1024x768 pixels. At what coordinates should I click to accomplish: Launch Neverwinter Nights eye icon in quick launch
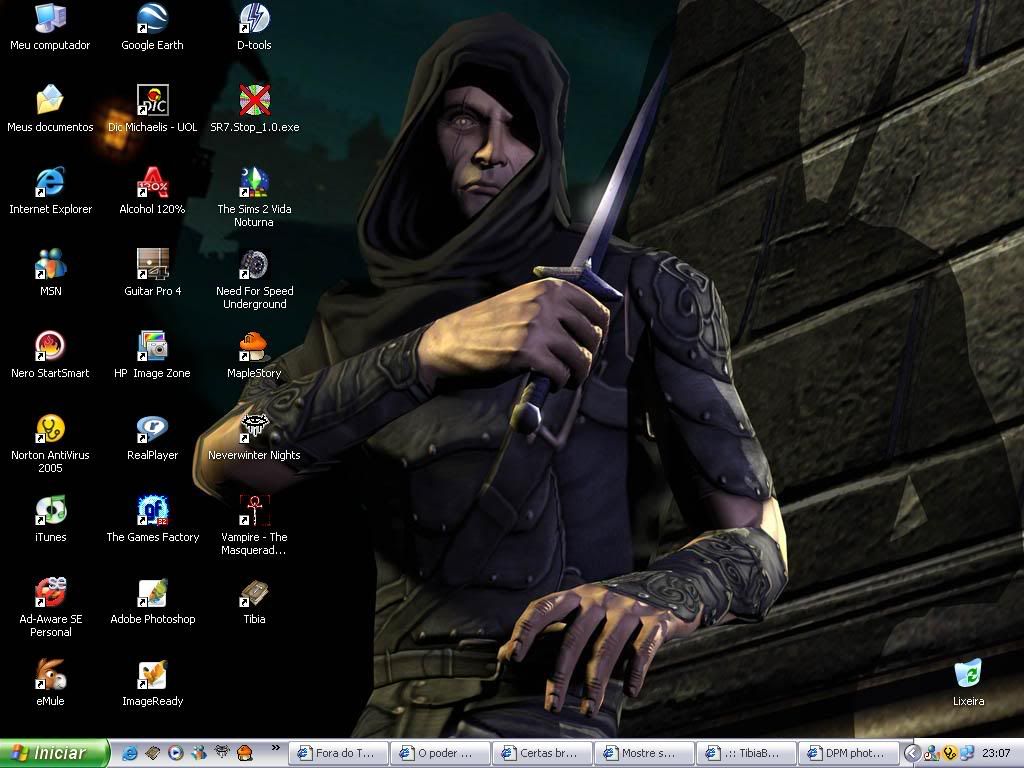coord(222,753)
